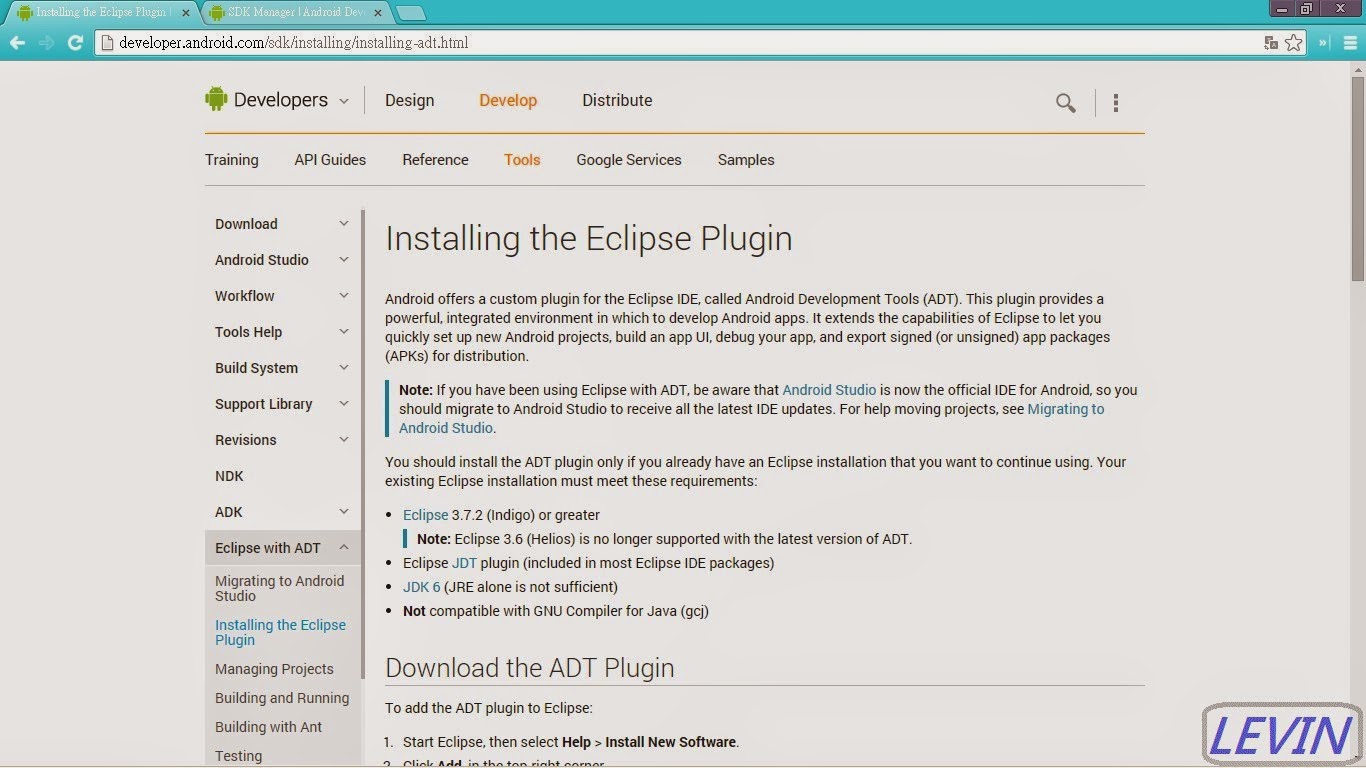Click the Eclipse with ADT sidebar label

pos(268,548)
